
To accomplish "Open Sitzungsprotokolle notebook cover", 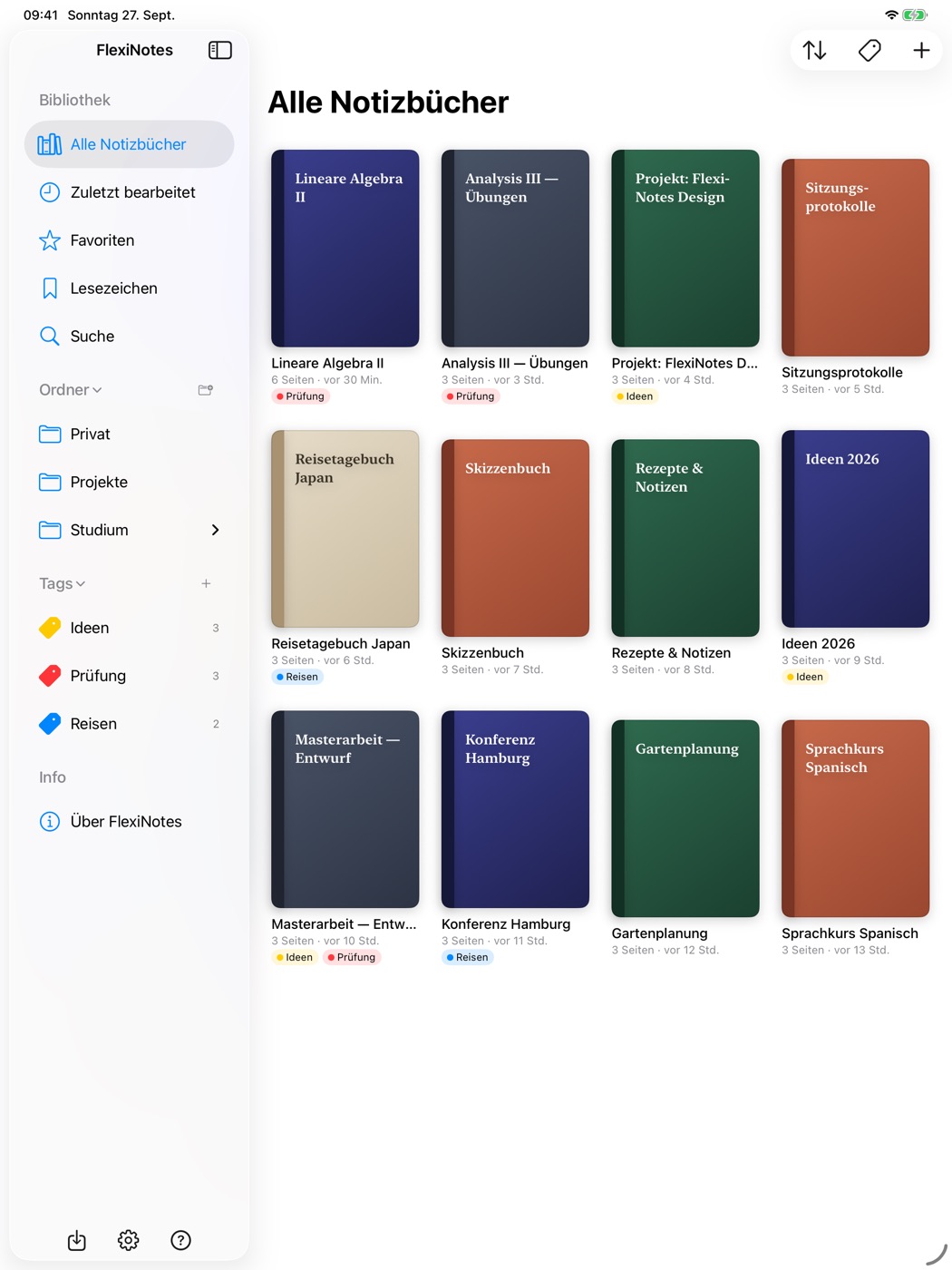I will pos(856,258).
